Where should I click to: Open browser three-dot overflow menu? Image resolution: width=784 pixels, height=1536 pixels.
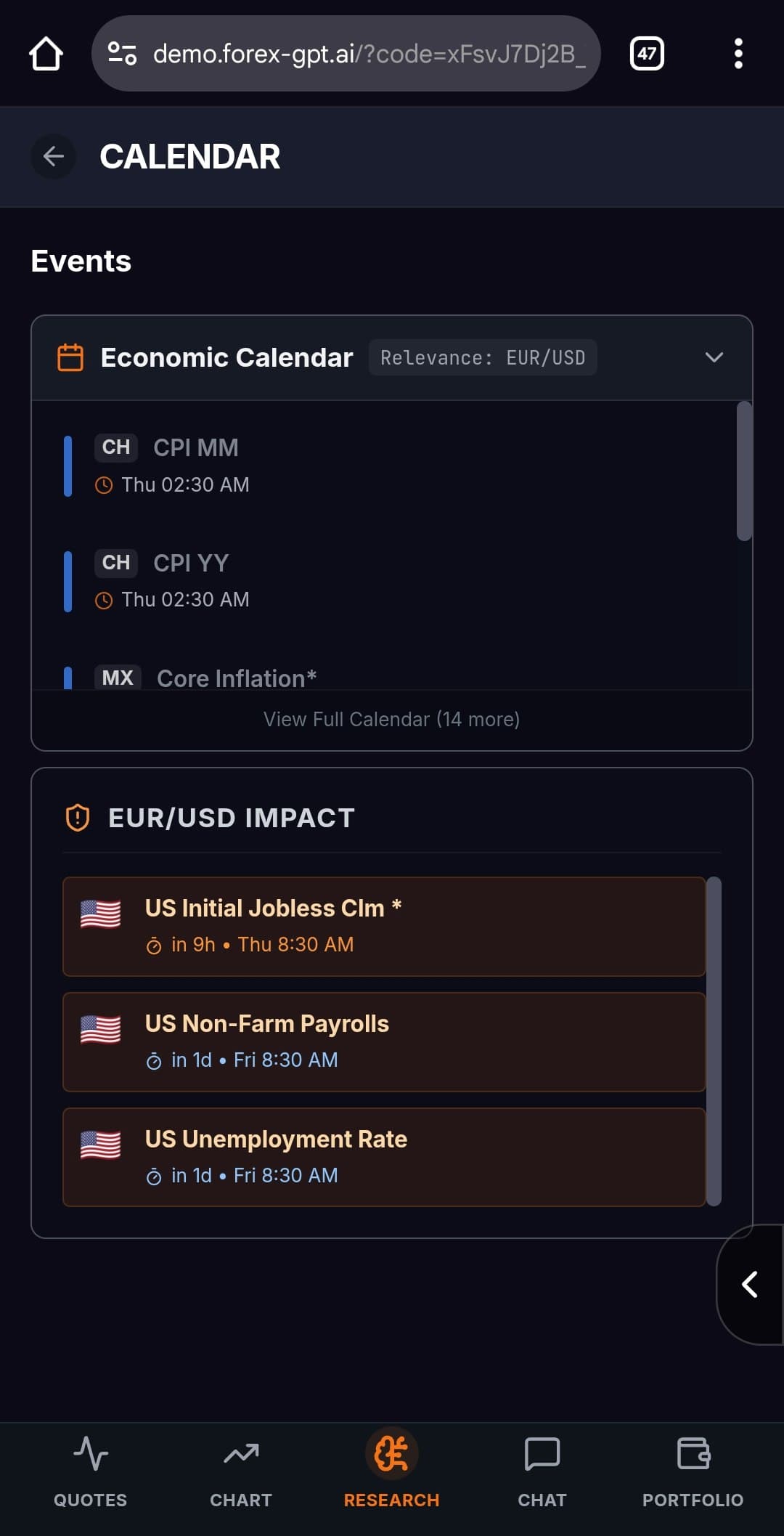[x=738, y=54]
